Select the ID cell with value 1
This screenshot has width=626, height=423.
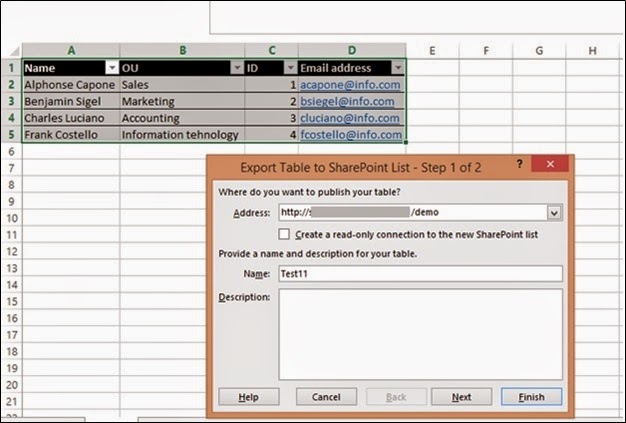point(272,85)
